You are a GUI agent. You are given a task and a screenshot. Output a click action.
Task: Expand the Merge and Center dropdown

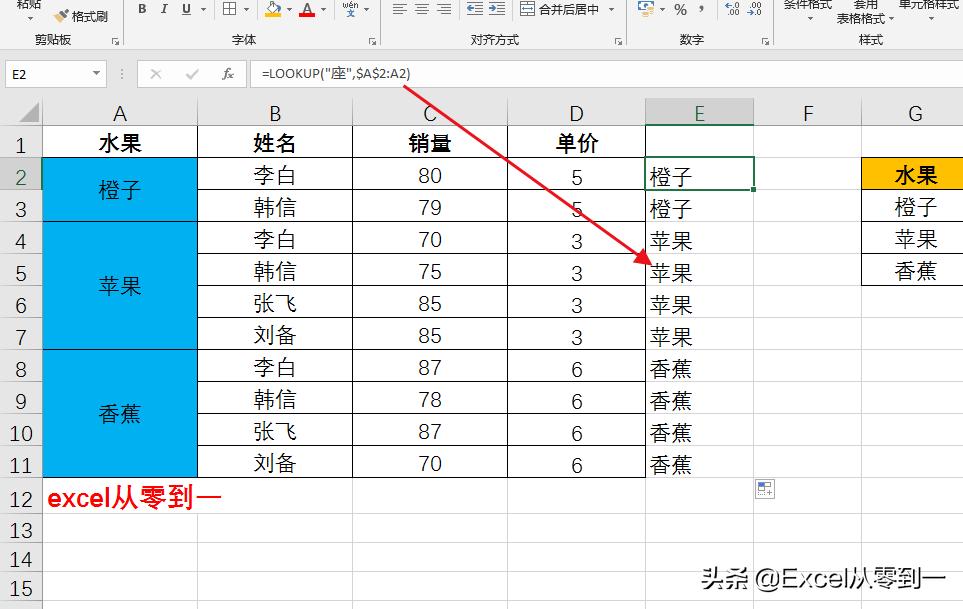(x=611, y=9)
